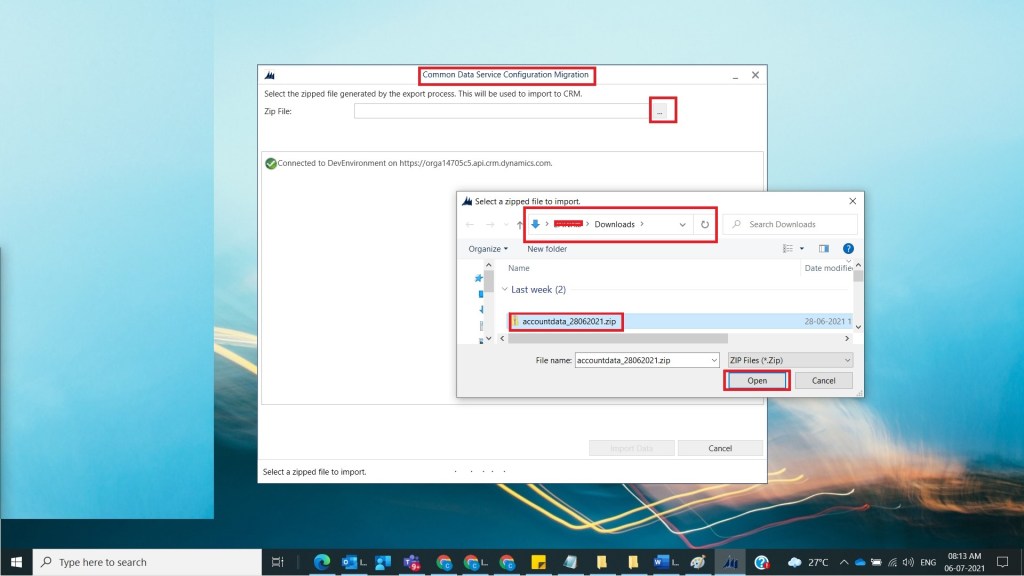Toggle the preview pane icon
Screen dimensions: 1024x576
pyautogui.click(x=824, y=248)
